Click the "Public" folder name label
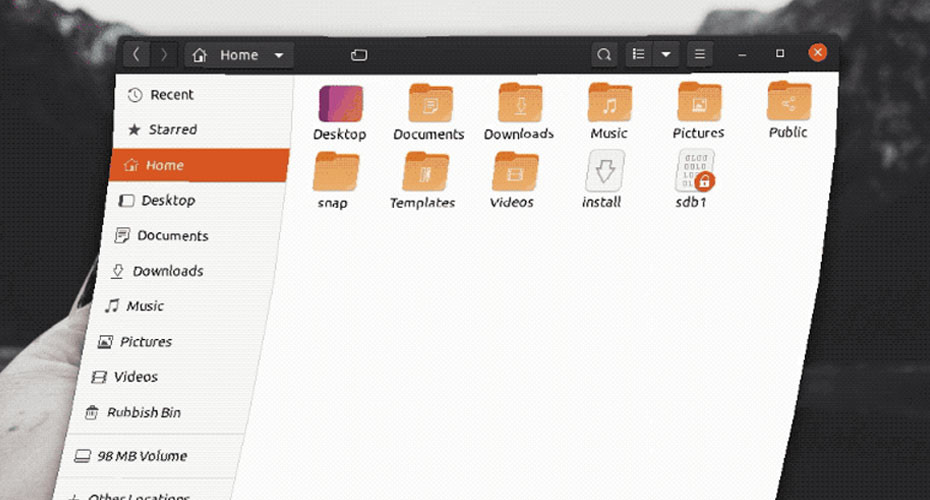Viewport: 930px width, 500px height. [x=788, y=132]
